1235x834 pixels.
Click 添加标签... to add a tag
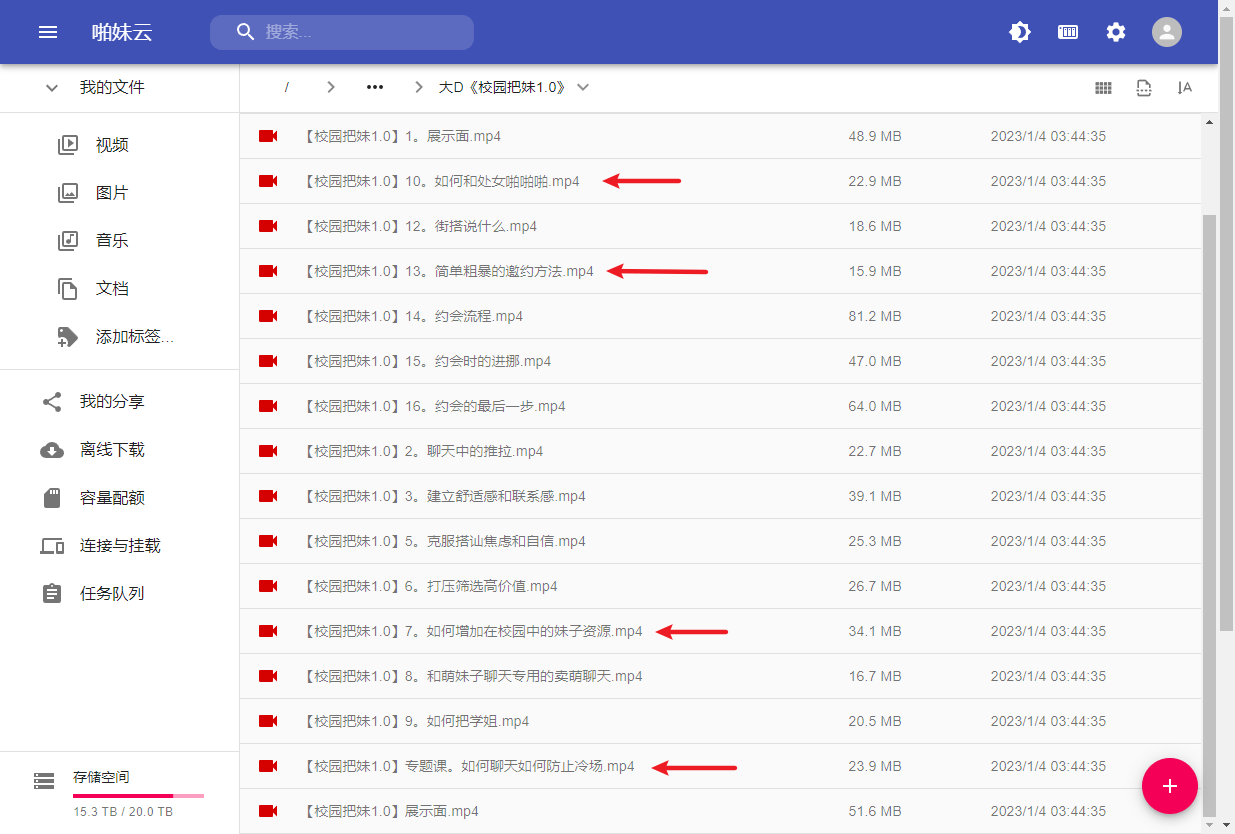pos(134,337)
